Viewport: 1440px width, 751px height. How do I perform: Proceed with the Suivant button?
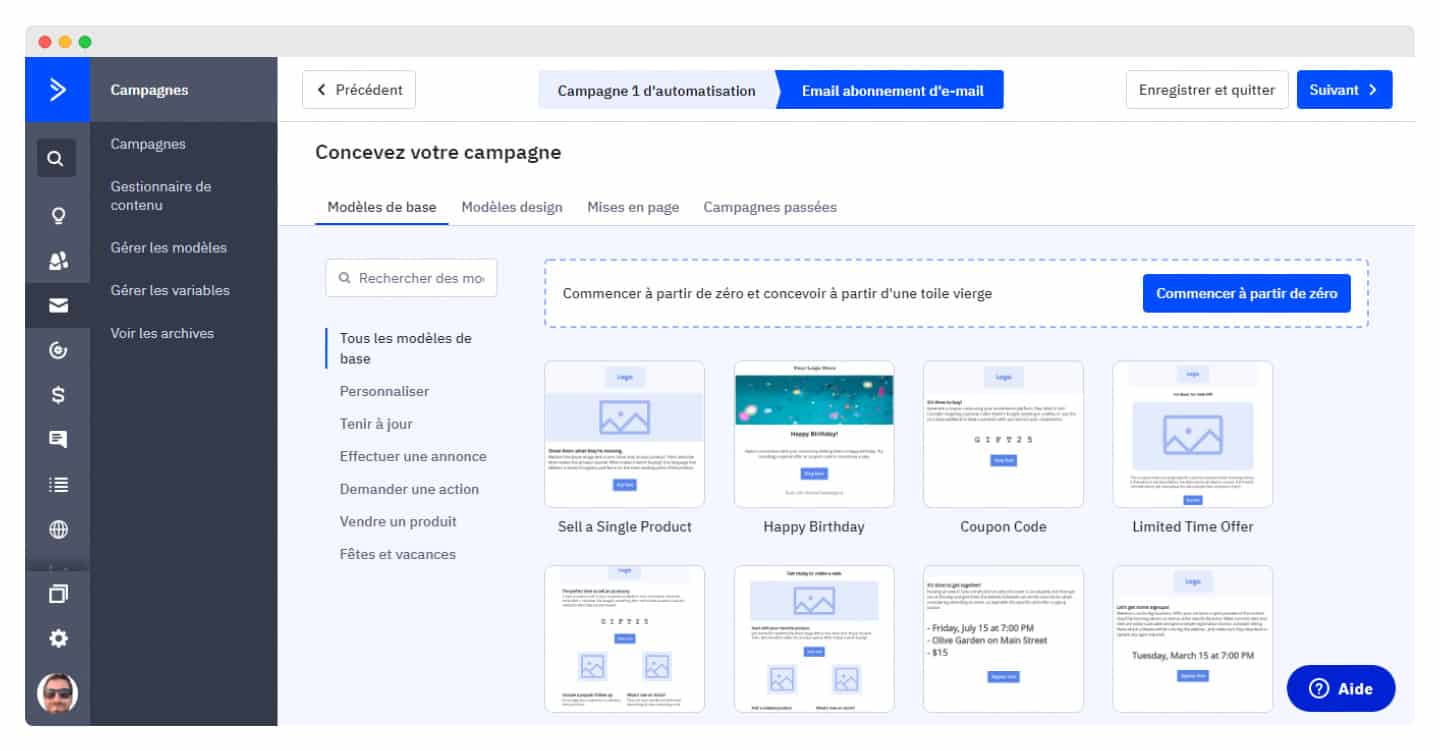[1344, 90]
